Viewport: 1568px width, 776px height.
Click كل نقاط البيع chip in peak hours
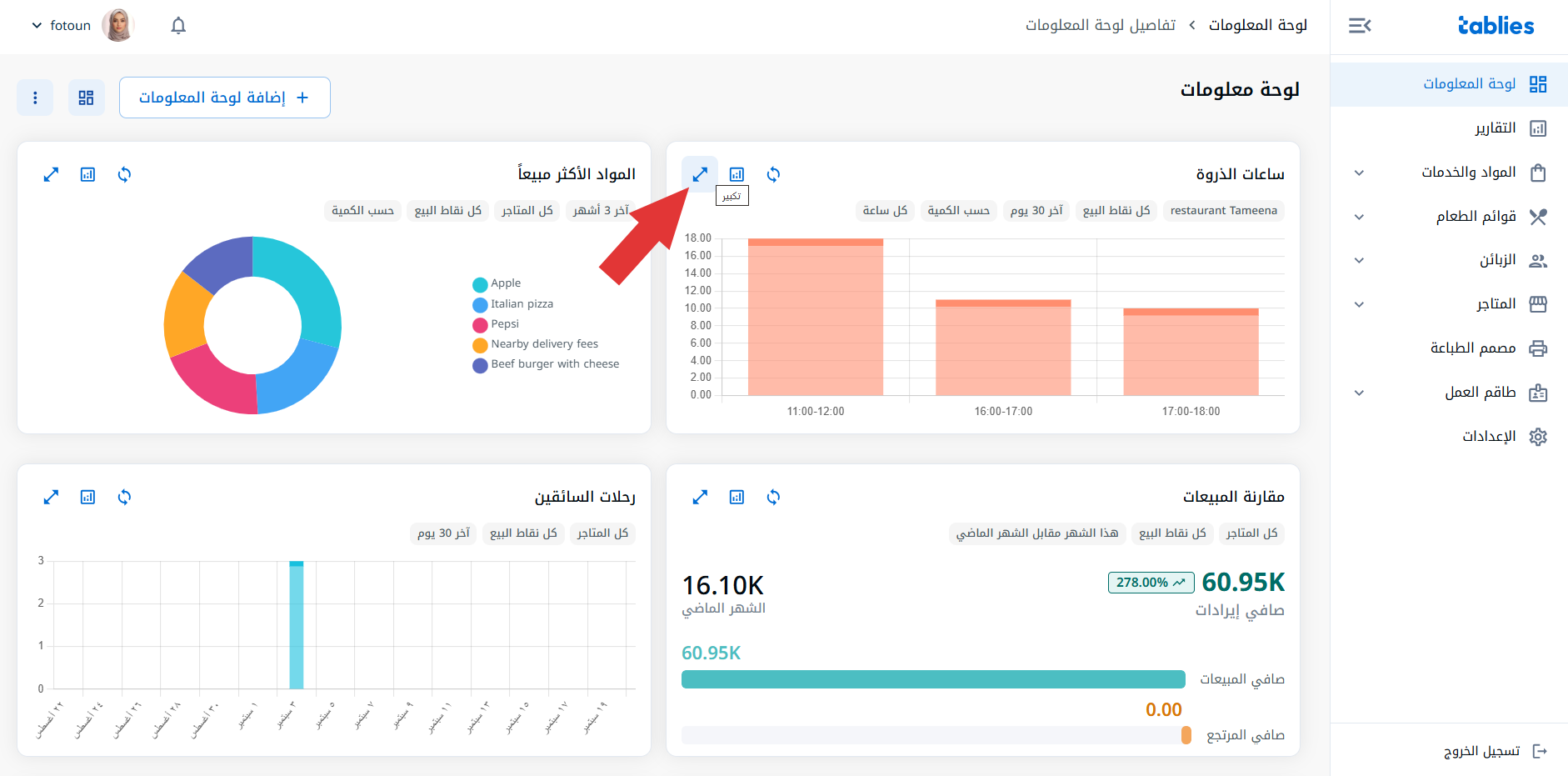tap(1116, 211)
